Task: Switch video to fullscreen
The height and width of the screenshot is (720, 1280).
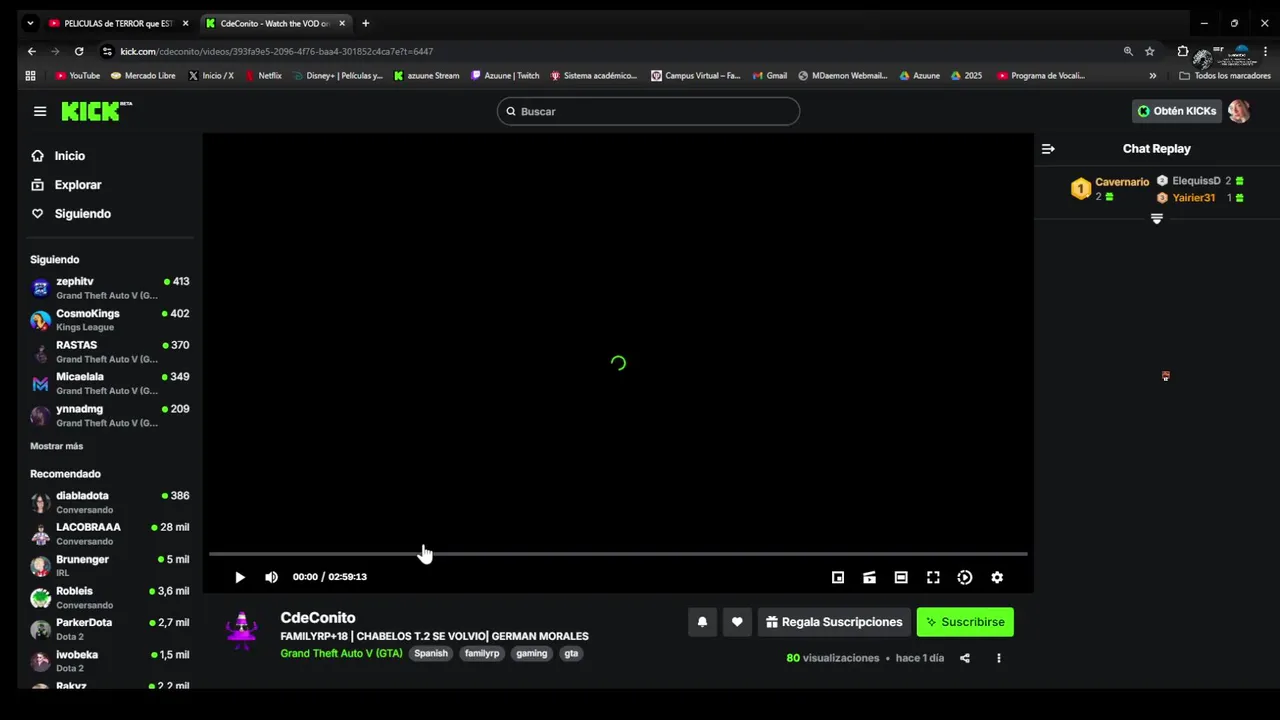Action: click(933, 577)
